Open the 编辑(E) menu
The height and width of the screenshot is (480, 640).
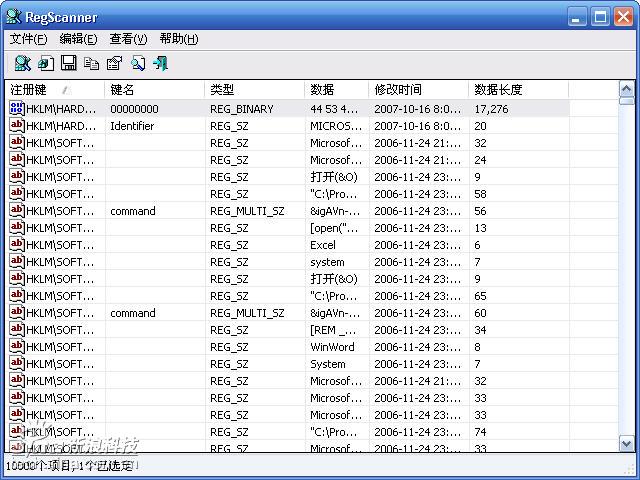click(x=78, y=39)
